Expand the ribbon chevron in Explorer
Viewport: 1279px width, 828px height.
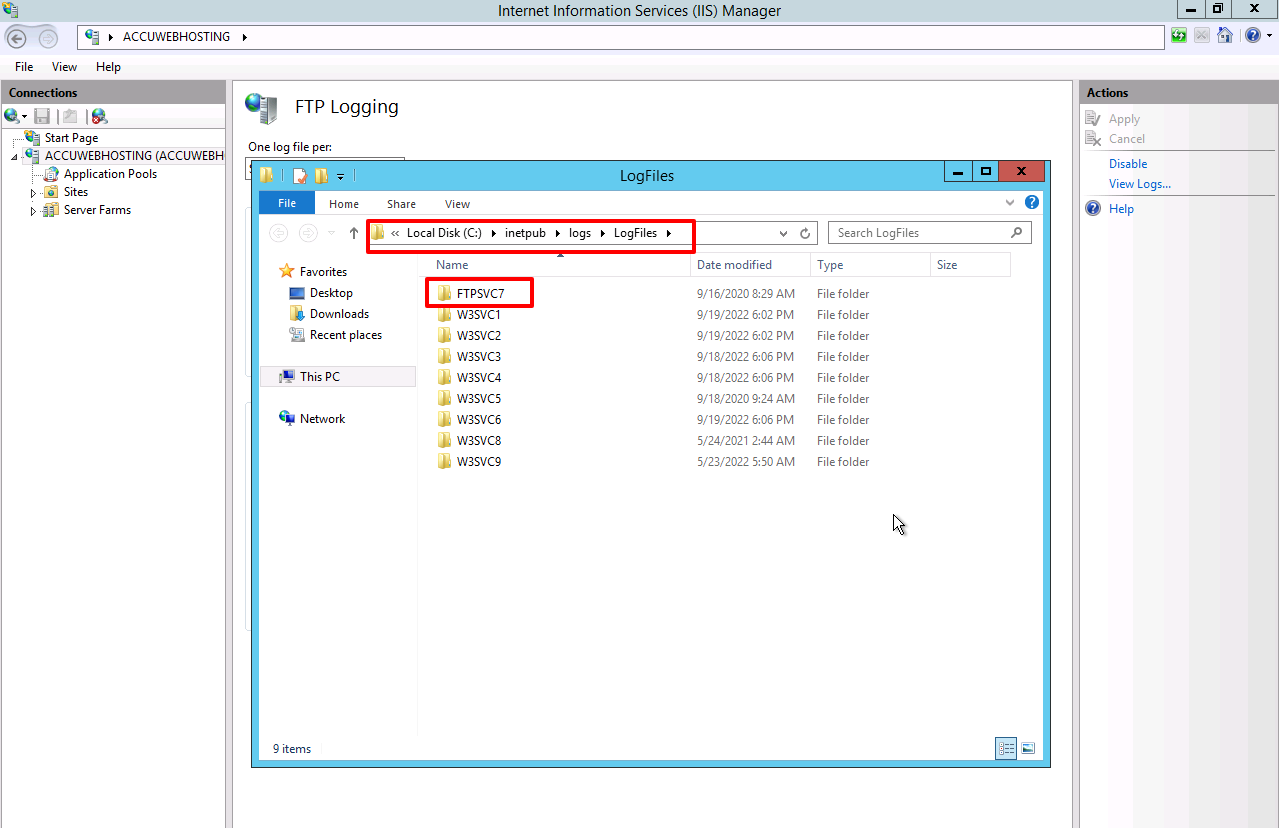1010,202
